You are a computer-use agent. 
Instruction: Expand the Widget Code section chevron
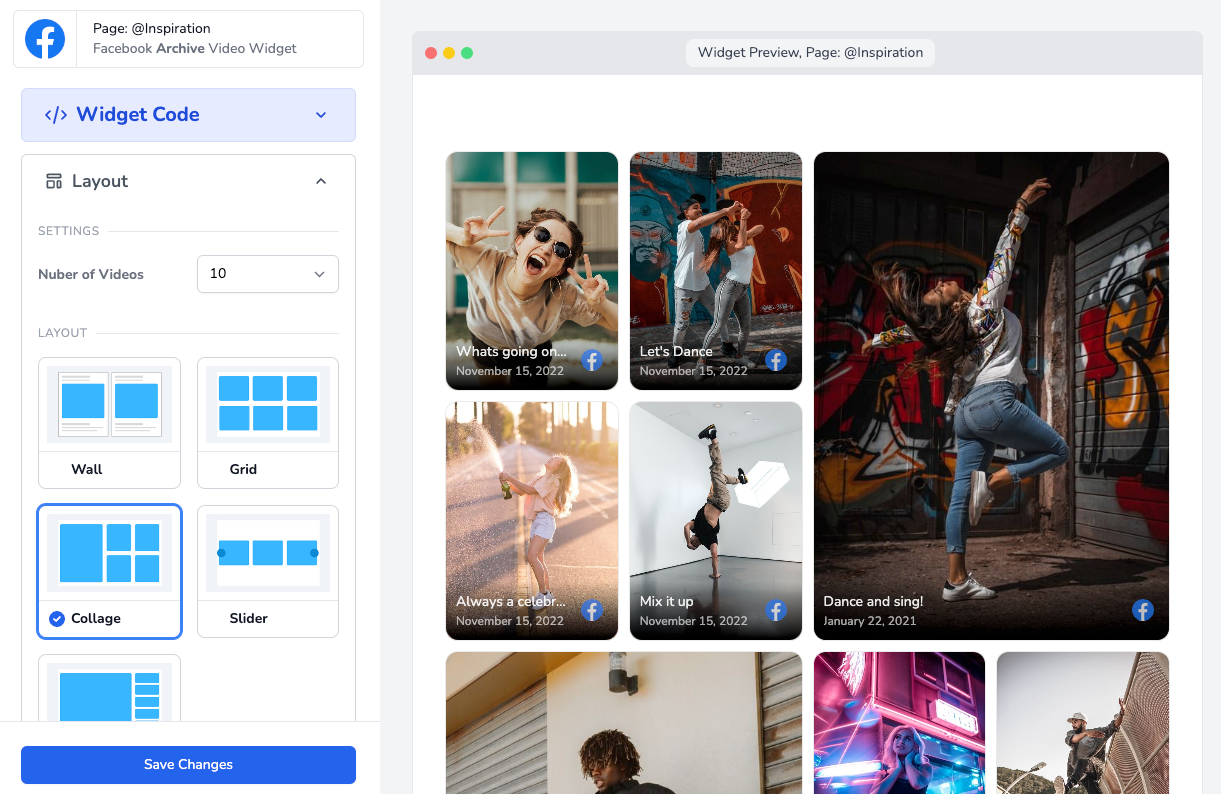(x=321, y=115)
